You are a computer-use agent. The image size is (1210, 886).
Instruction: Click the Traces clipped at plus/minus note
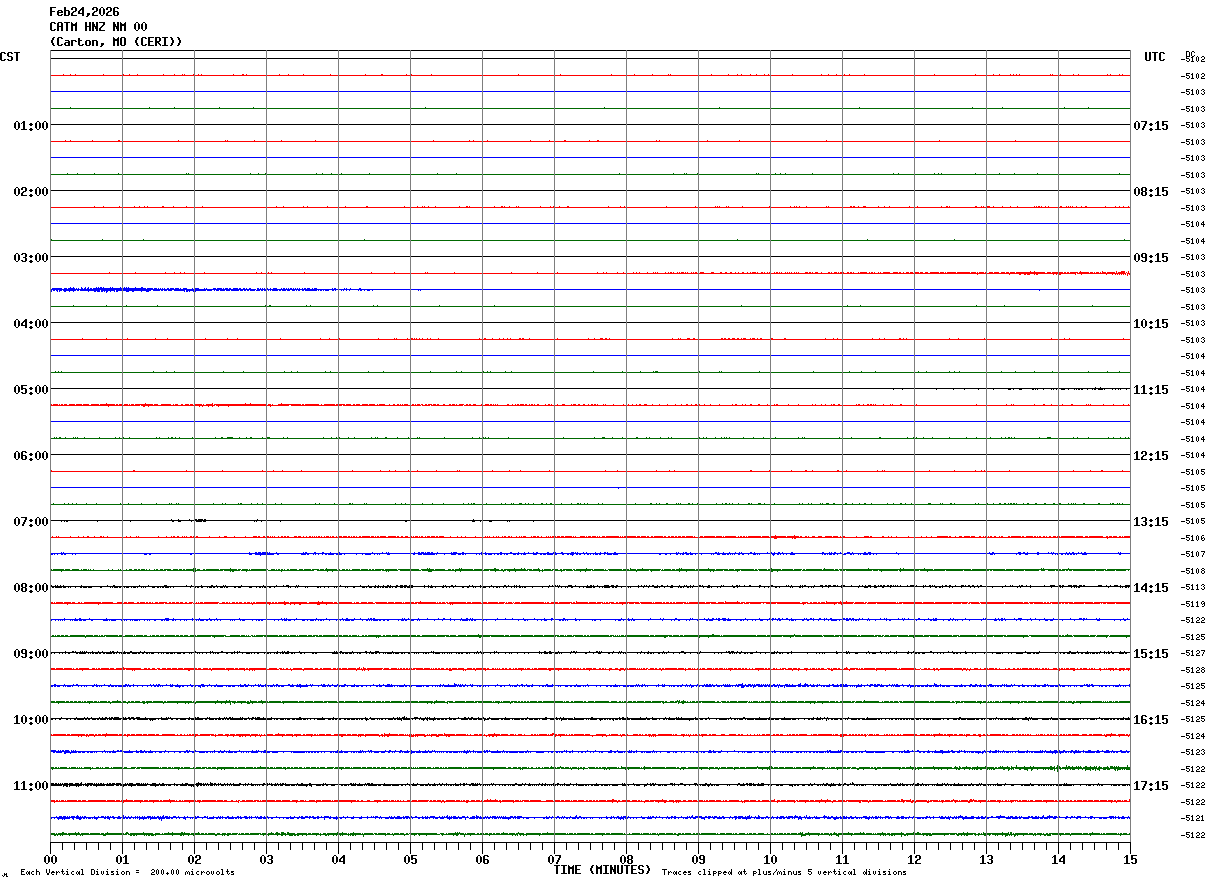point(784,873)
